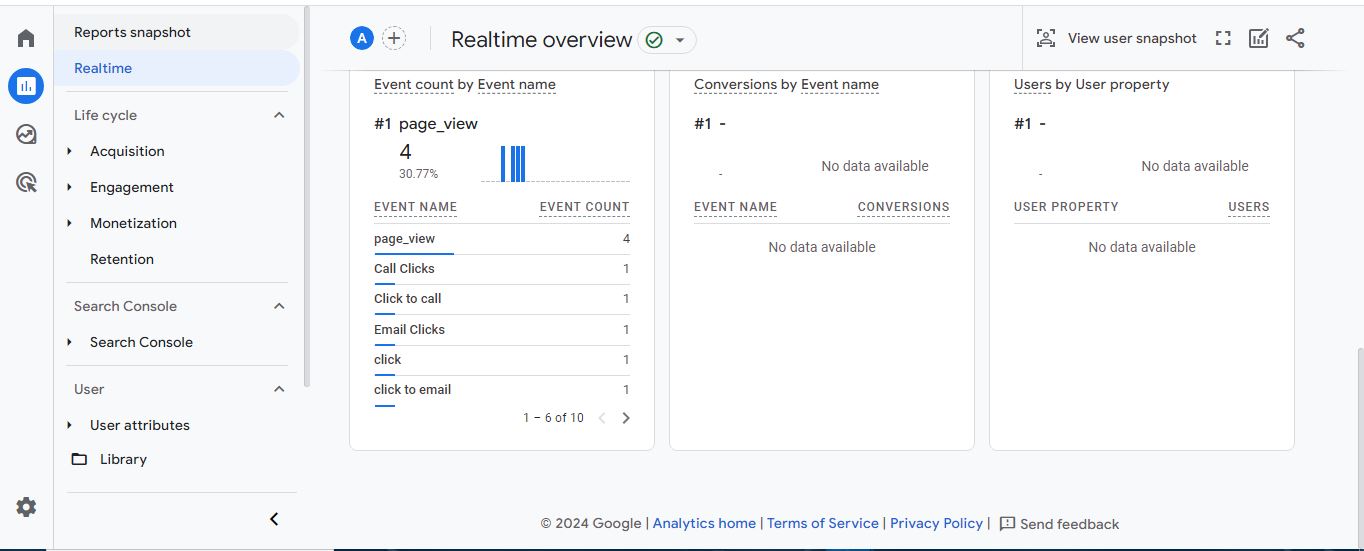
Task: Open the Privacy Policy link
Action: point(936,523)
